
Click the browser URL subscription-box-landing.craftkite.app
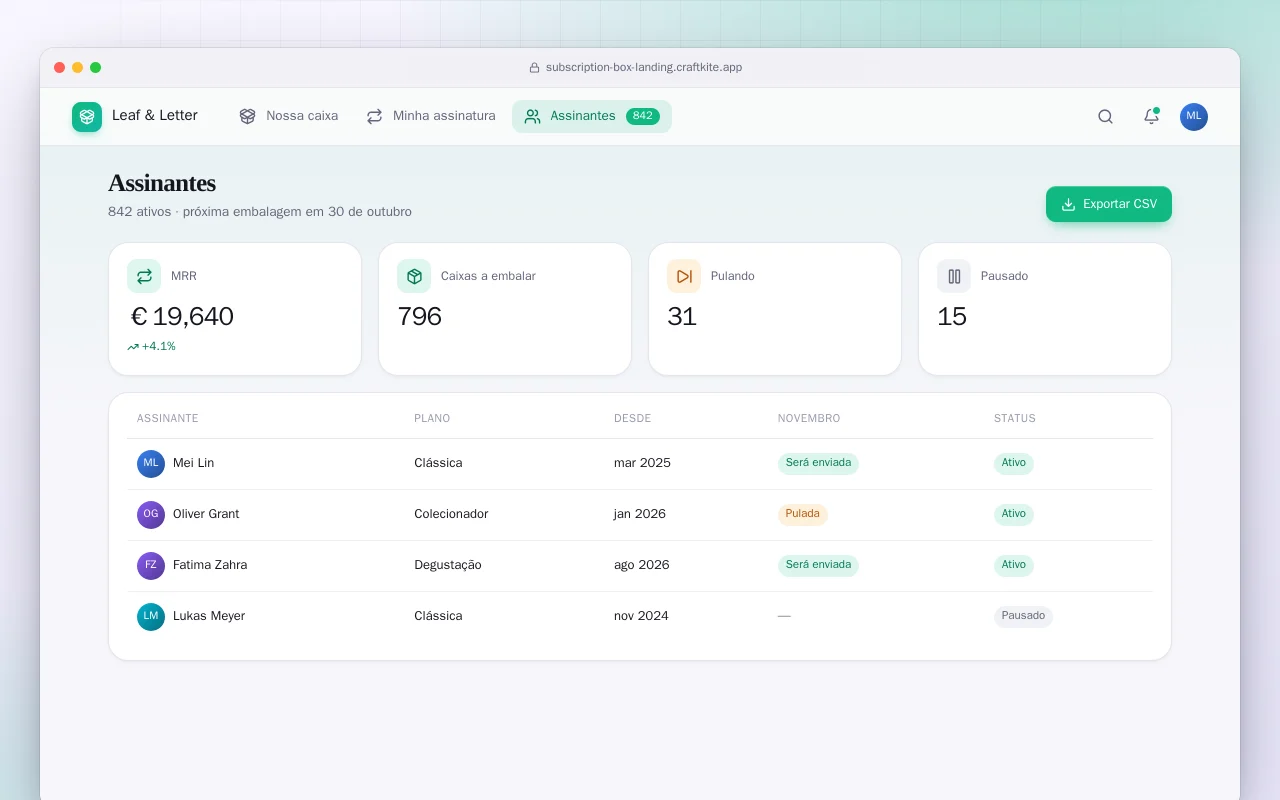pyautogui.click(x=644, y=68)
